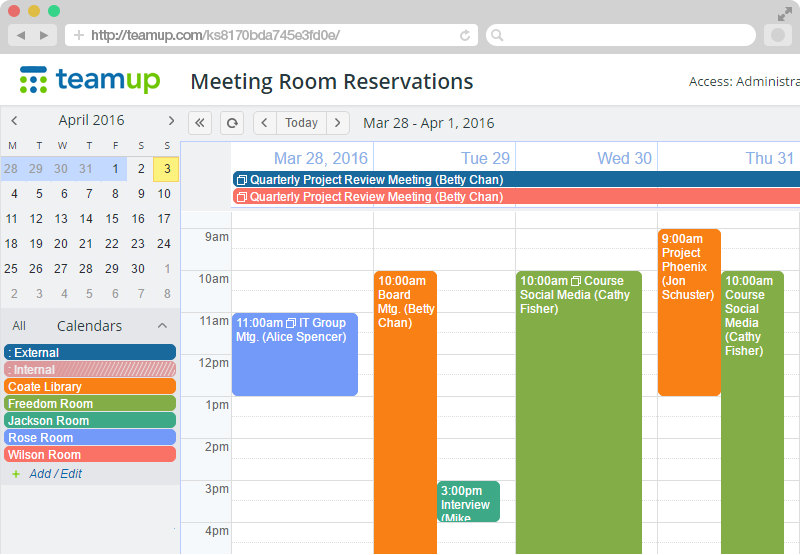800x555 pixels.
Task: Click the plus icon in the address bar
Action: coord(79,35)
